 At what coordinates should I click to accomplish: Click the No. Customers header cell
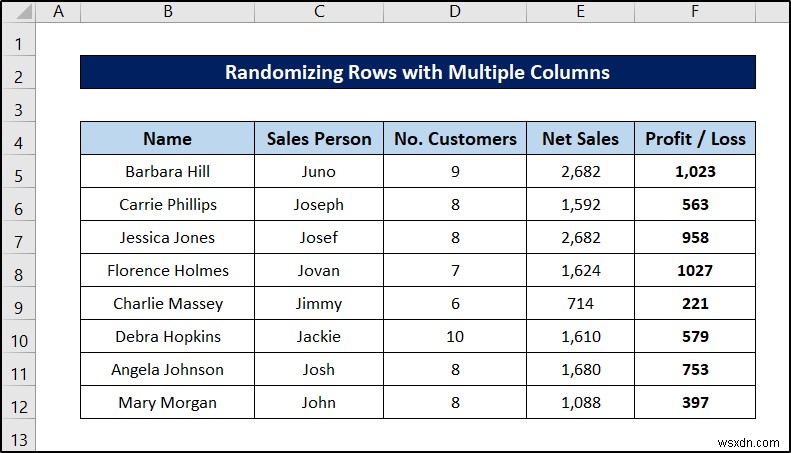(455, 139)
